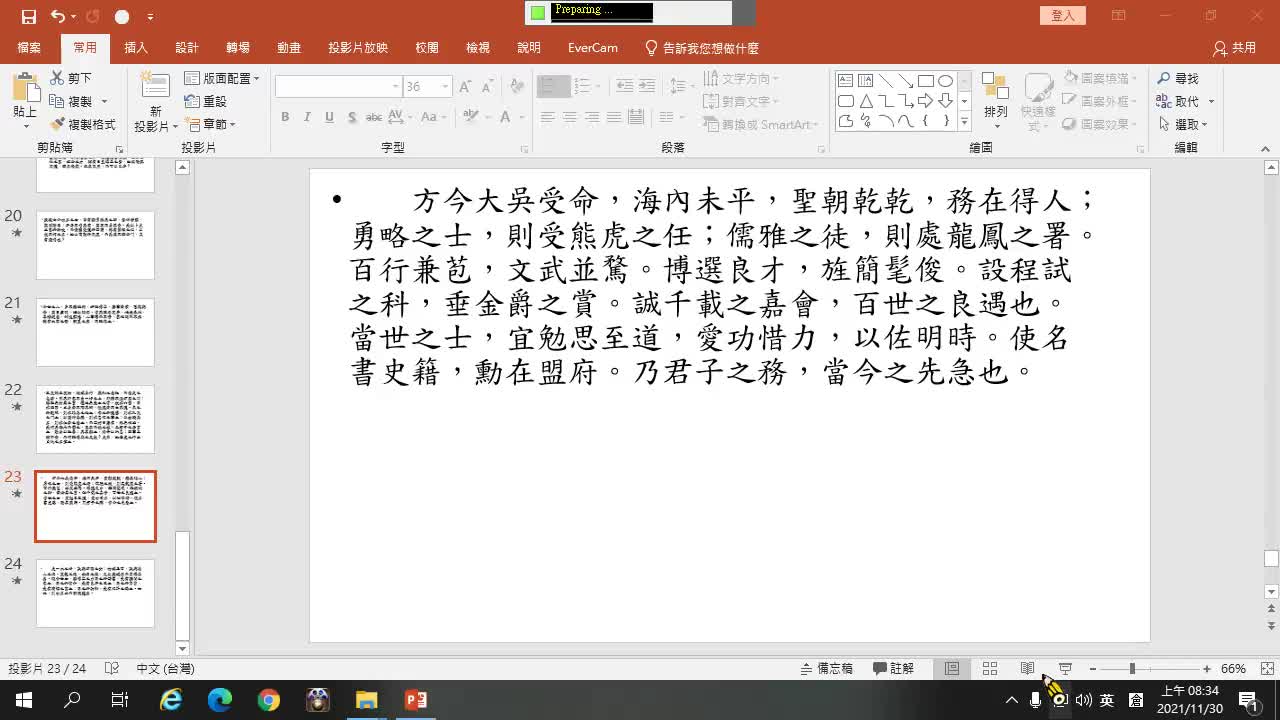Open File Explorer from the taskbar
The width and height of the screenshot is (1280, 720).
(x=366, y=700)
